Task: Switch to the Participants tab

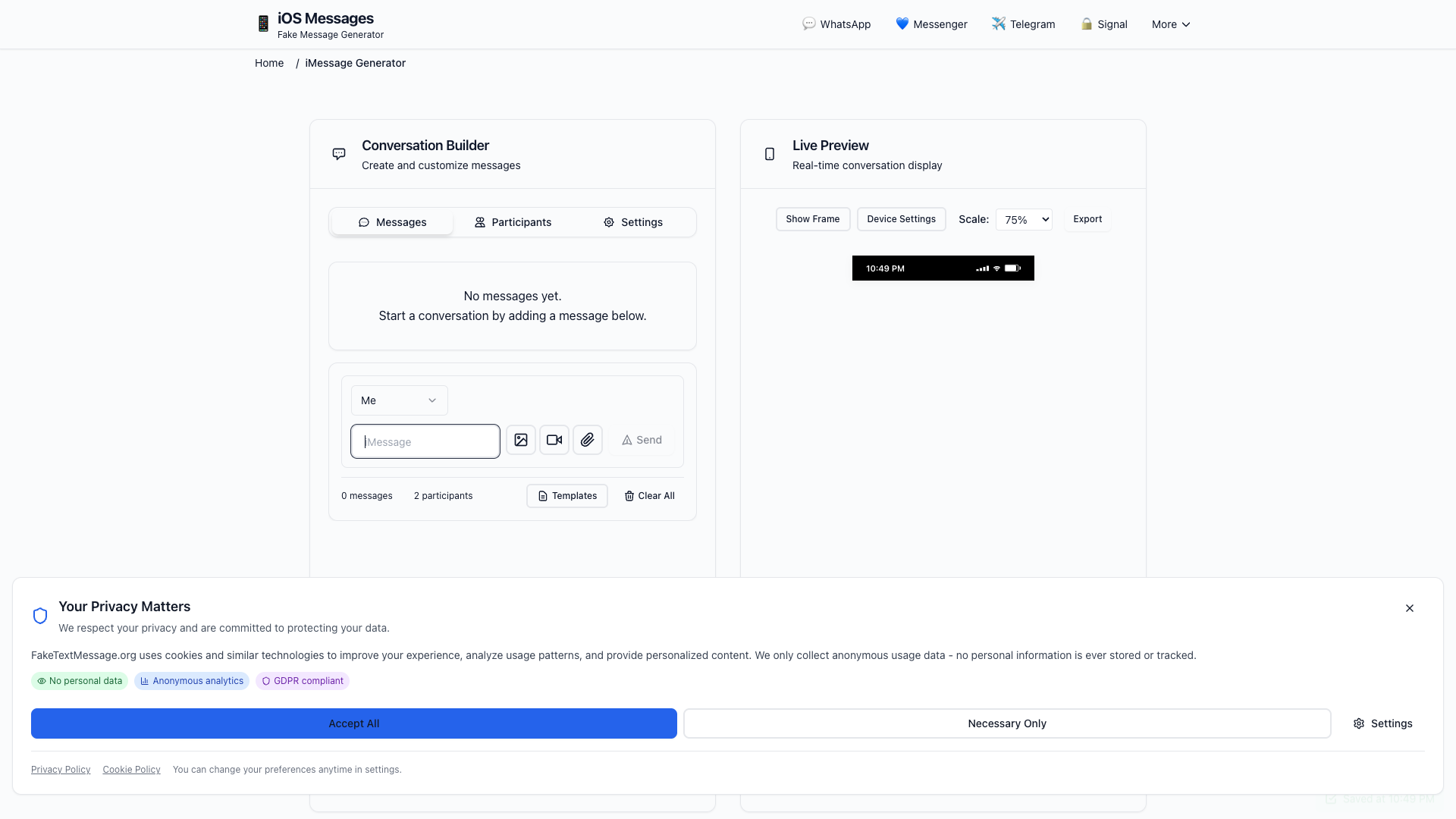Action: point(513,222)
